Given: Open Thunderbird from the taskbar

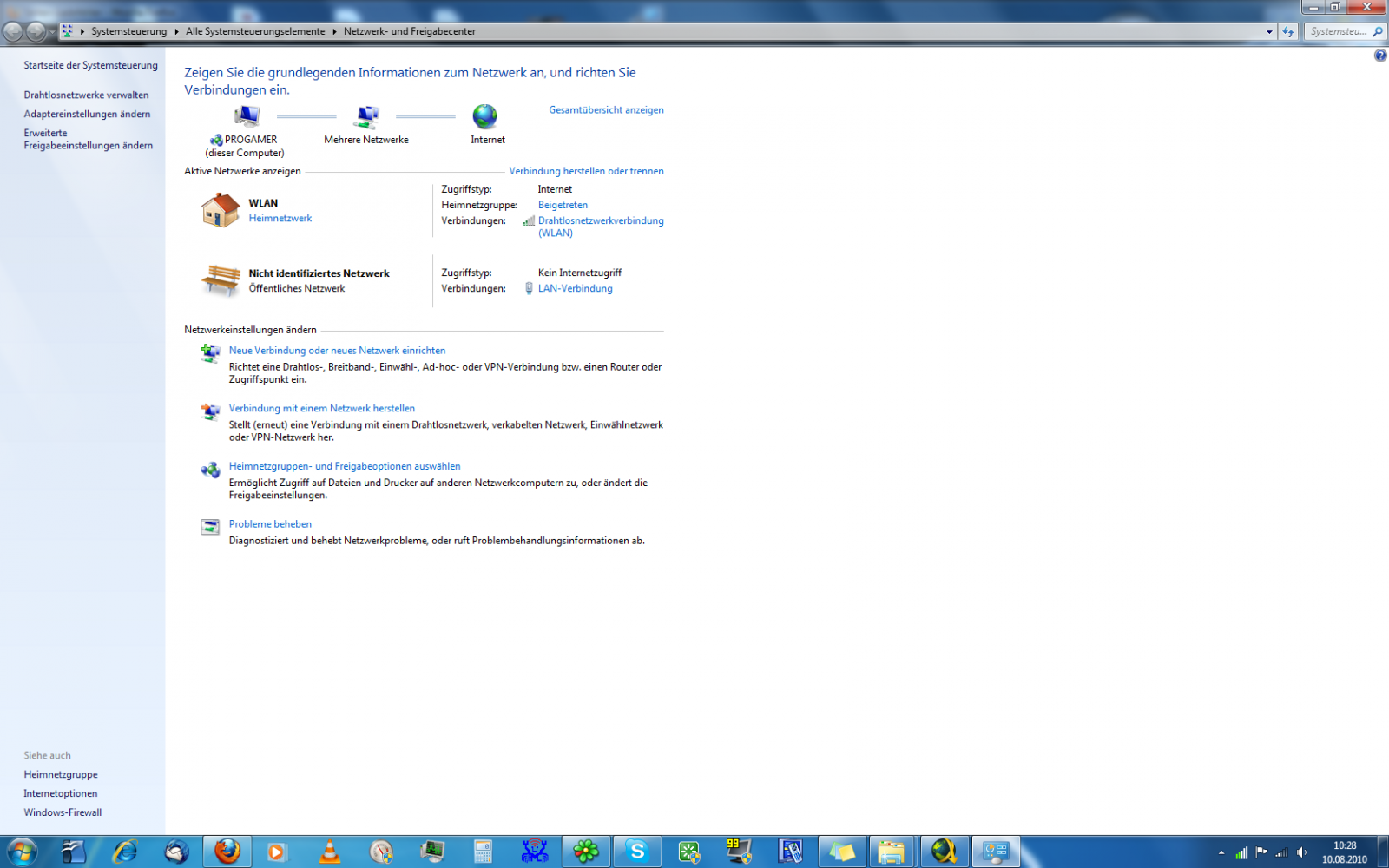Looking at the screenshot, I should tap(176, 852).
